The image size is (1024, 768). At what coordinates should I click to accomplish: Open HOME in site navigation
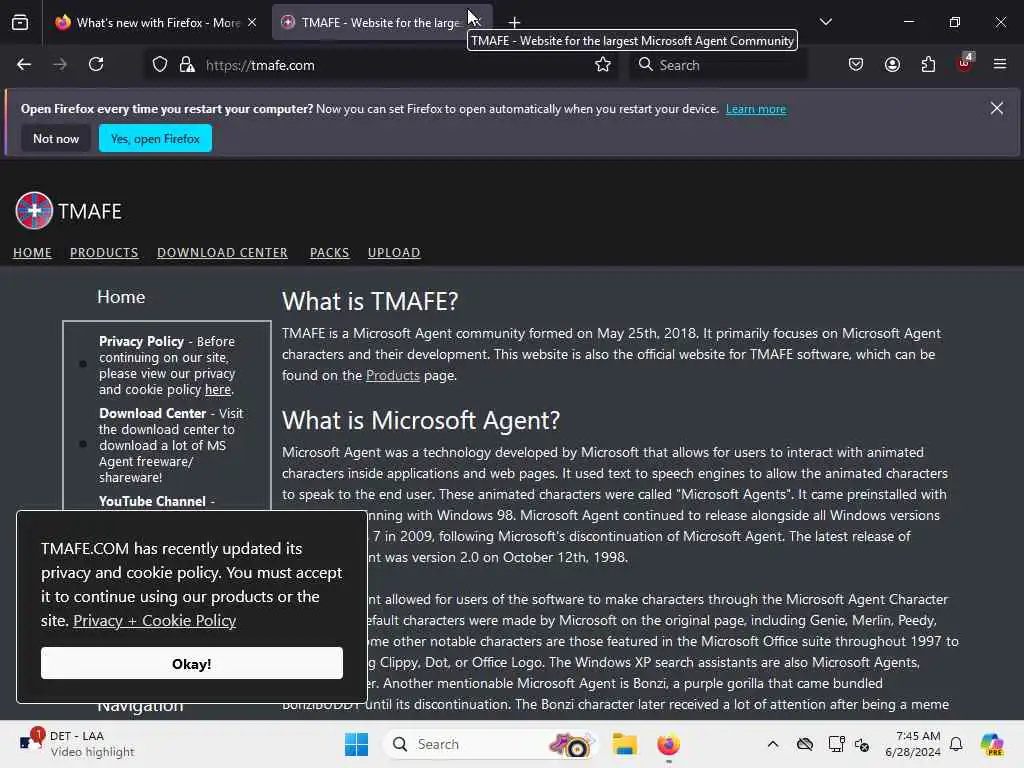32,253
